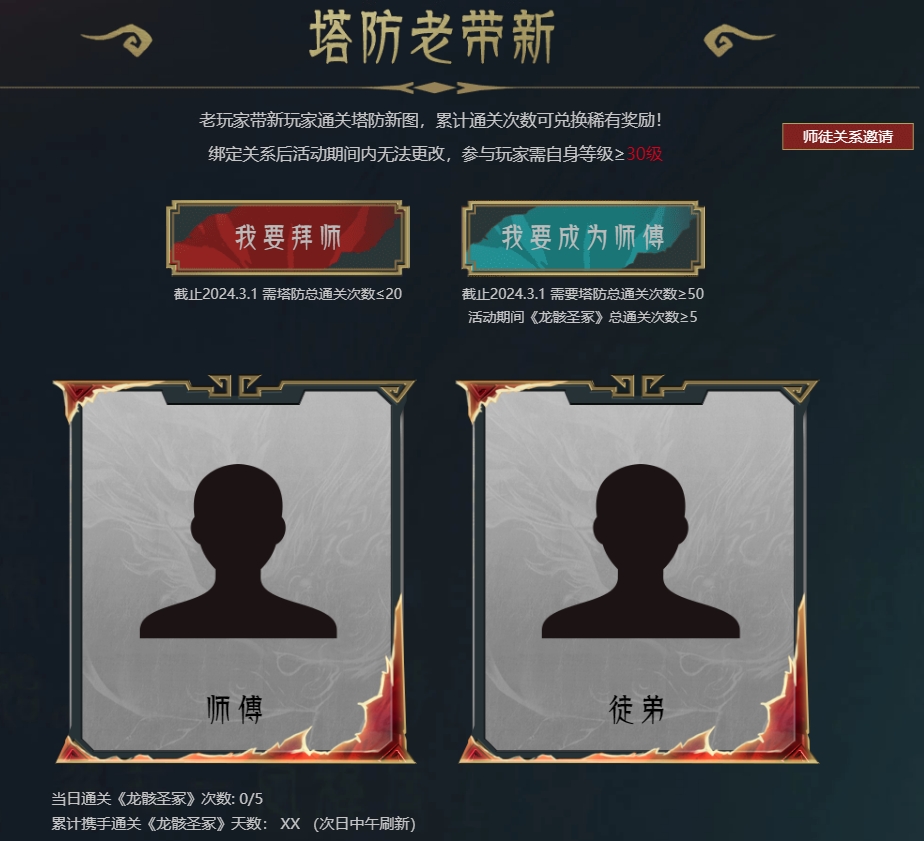Click the 徒弟 silhouette avatar
The height and width of the screenshot is (841, 924).
pyautogui.click(x=641, y=550)
